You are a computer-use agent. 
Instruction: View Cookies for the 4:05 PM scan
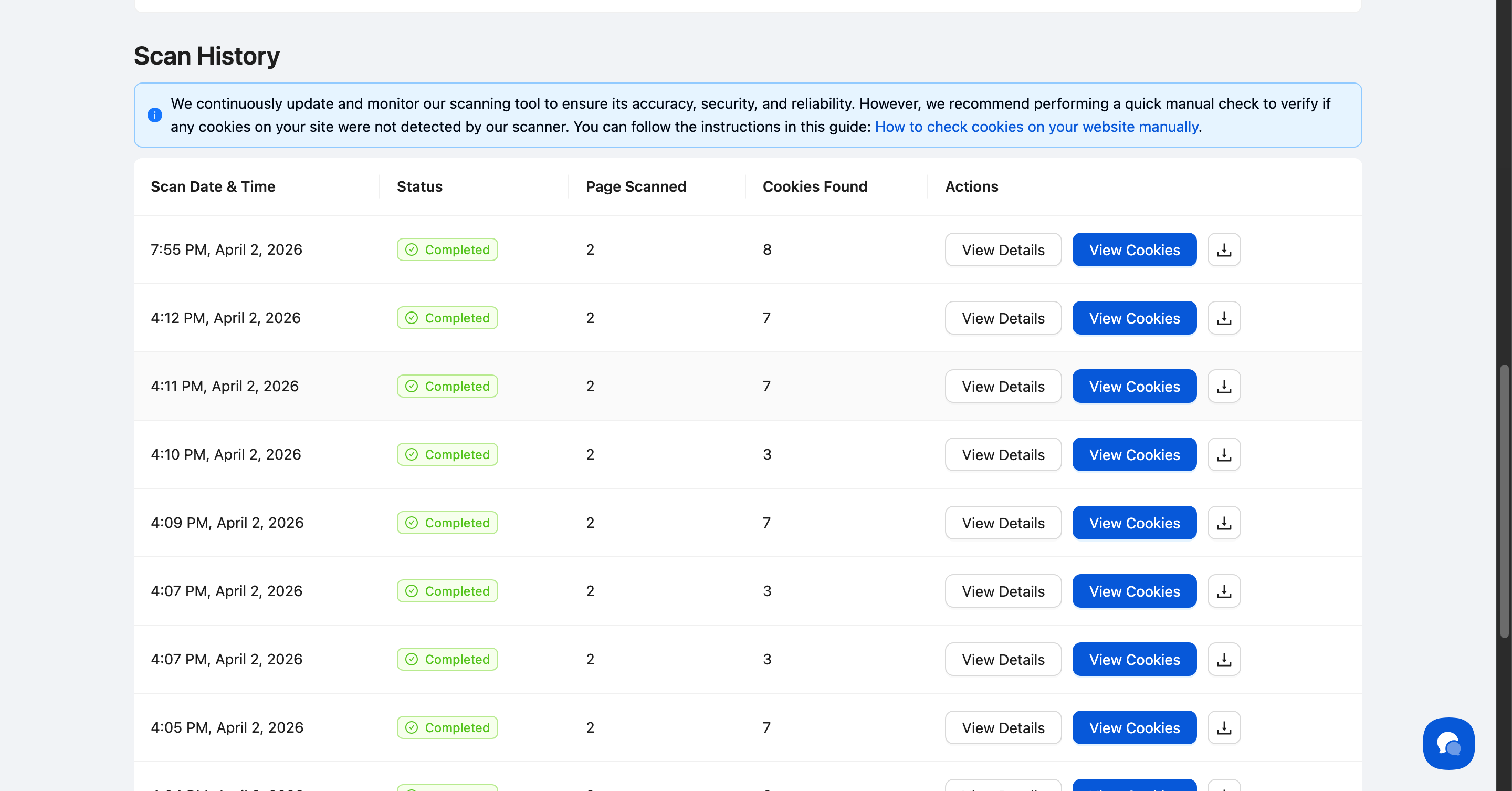tap(1134, 727)
